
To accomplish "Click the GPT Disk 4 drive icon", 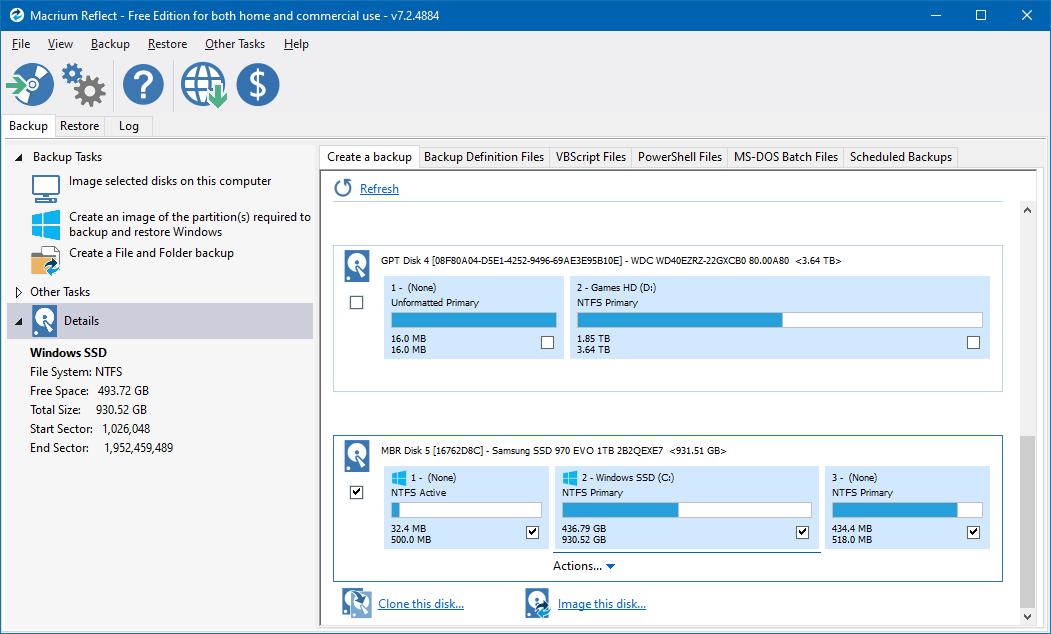I will pyautogui.click(x=357, y=266).
